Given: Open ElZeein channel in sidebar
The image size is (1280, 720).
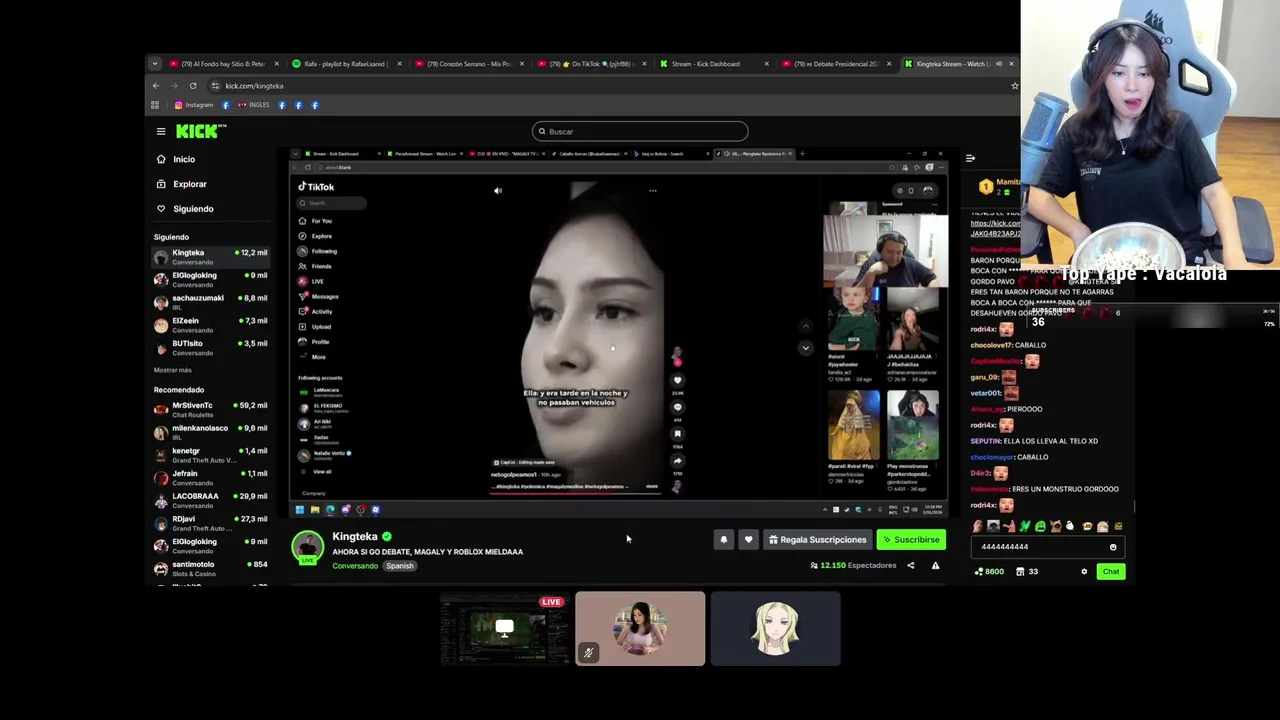Looking at the screenshot, I should point(211,325).
